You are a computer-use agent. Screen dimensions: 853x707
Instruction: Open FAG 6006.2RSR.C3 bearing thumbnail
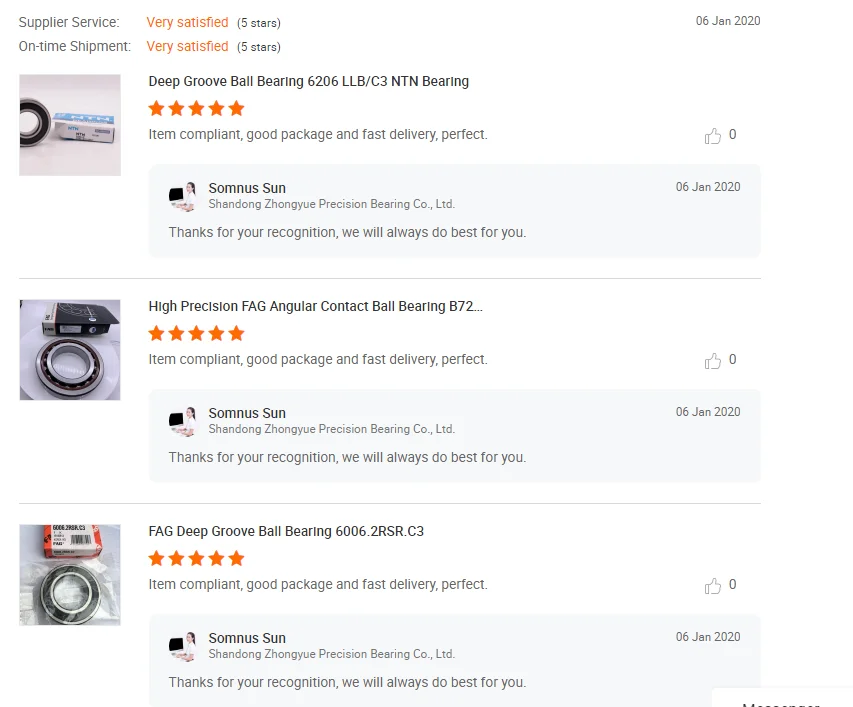pos(70,575)
